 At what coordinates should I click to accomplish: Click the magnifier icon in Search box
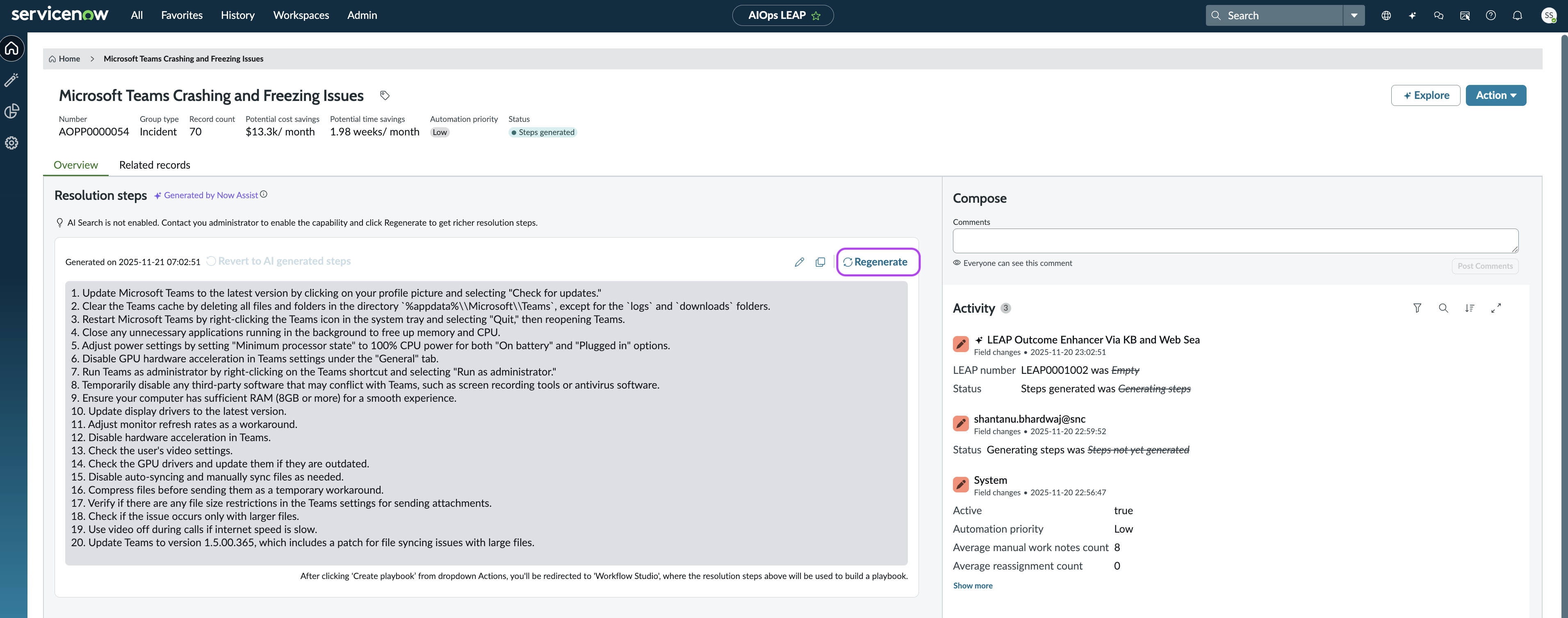point(1216,16)
